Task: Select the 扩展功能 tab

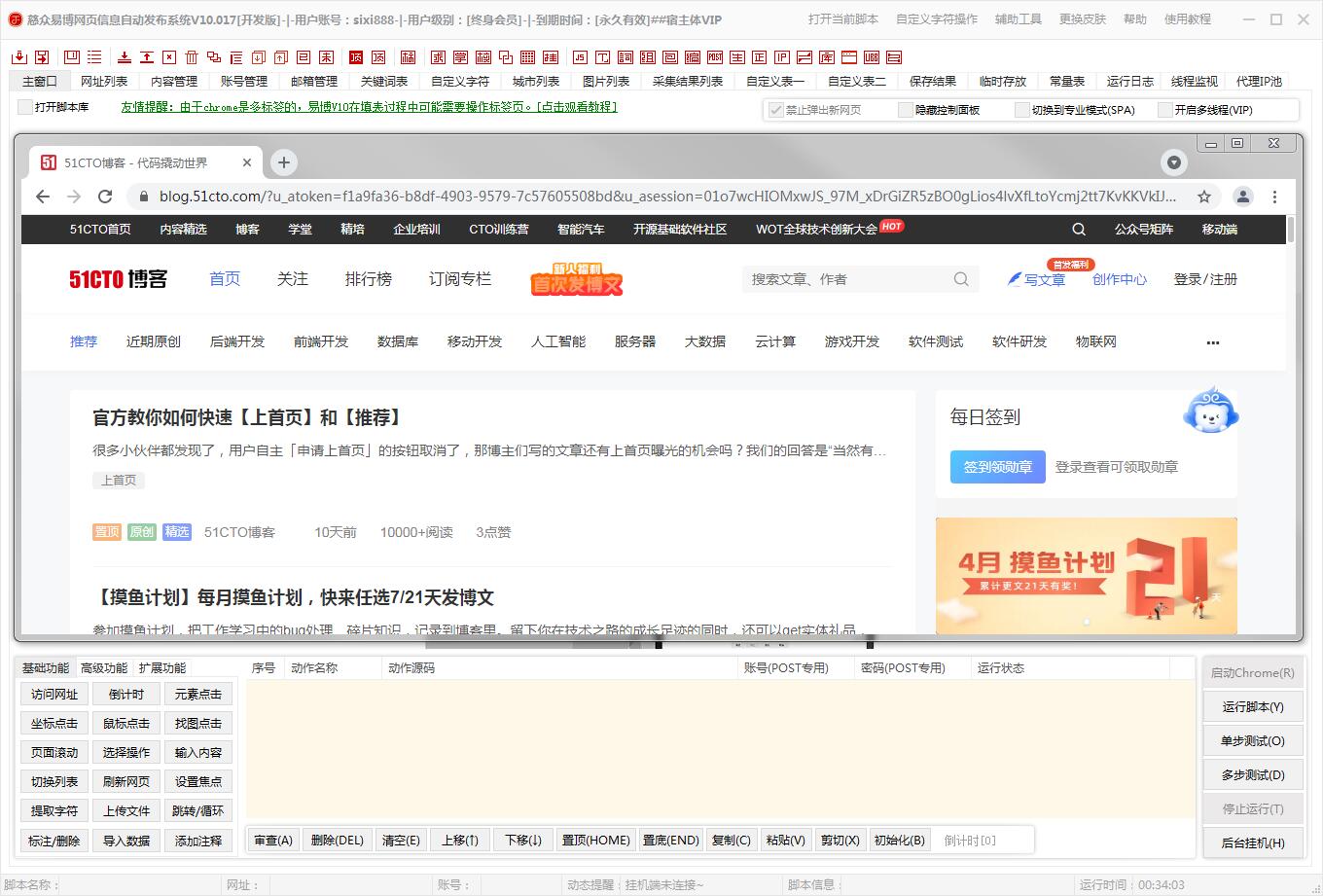Action: [162, 668]
